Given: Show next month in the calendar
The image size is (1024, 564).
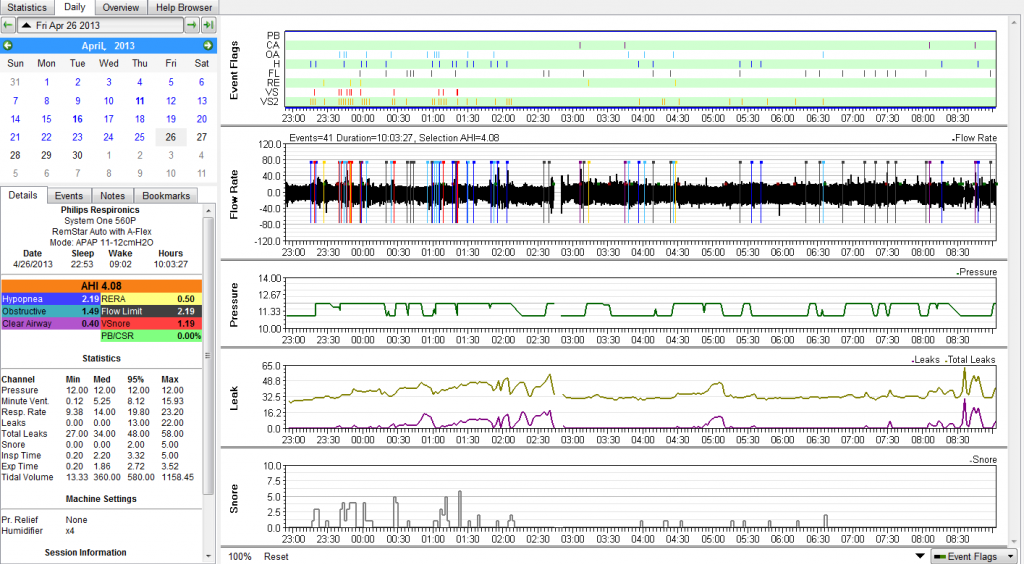Looking at the screenshot, I should (x=207, y=46).
